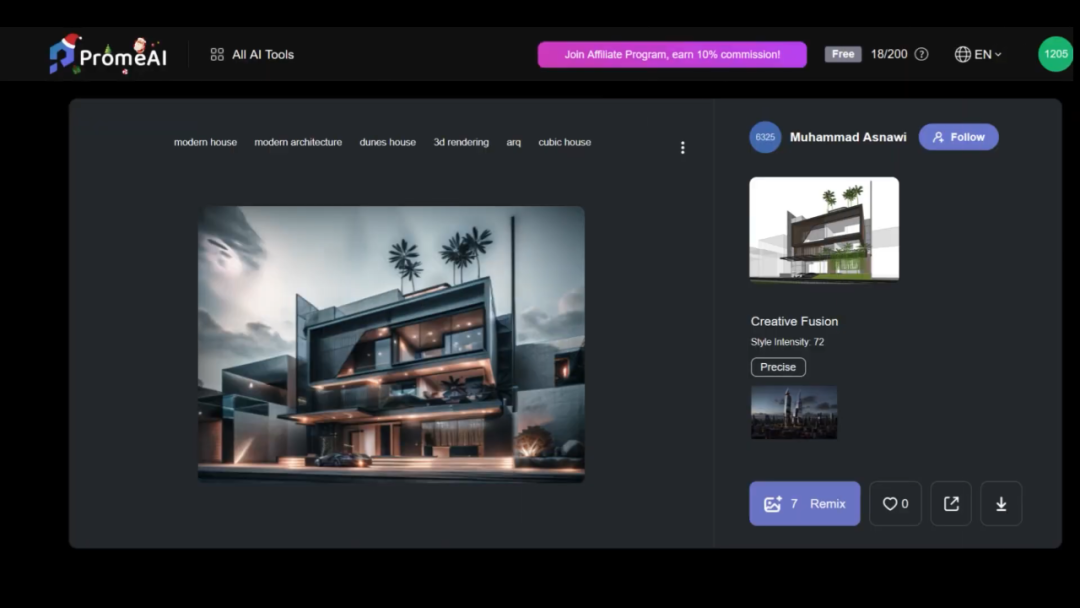This screenshot has width=1080, height=608.
Task: Open the original reference house thumbnail
Action: coord(824,229)
